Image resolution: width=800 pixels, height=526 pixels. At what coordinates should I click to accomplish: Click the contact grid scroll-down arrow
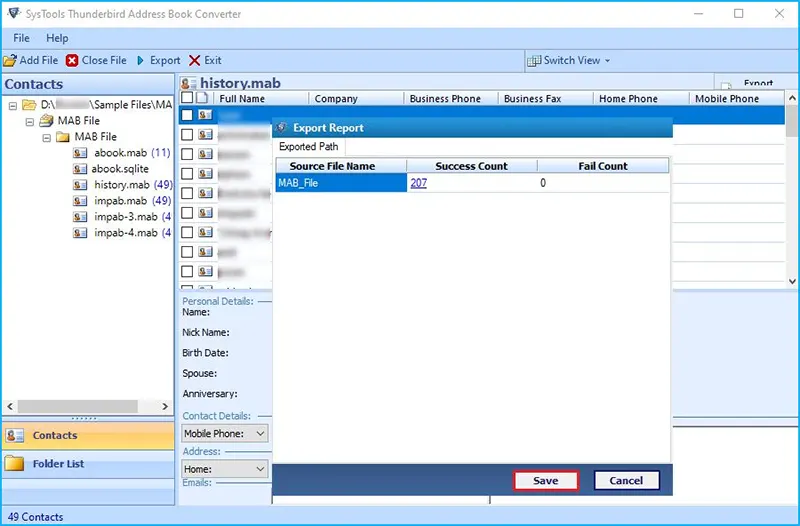coord(792,281)
